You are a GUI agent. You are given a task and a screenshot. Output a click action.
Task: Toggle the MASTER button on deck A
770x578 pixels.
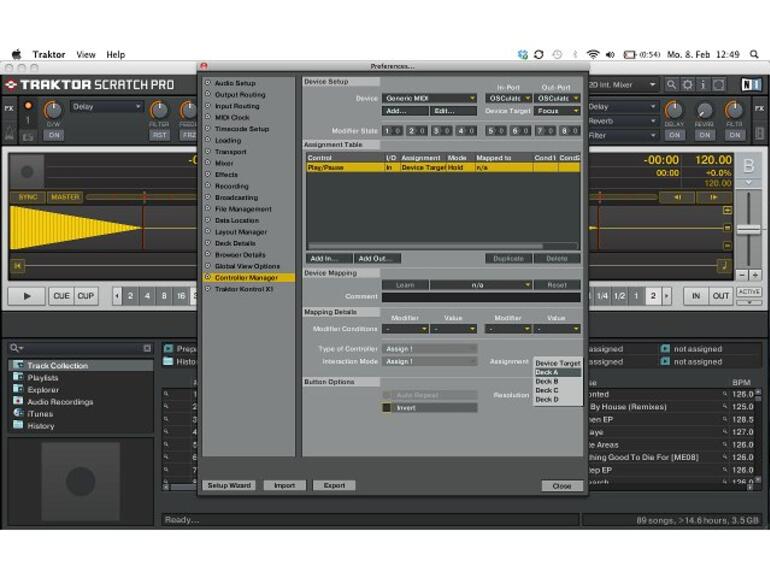pos(65,197)
